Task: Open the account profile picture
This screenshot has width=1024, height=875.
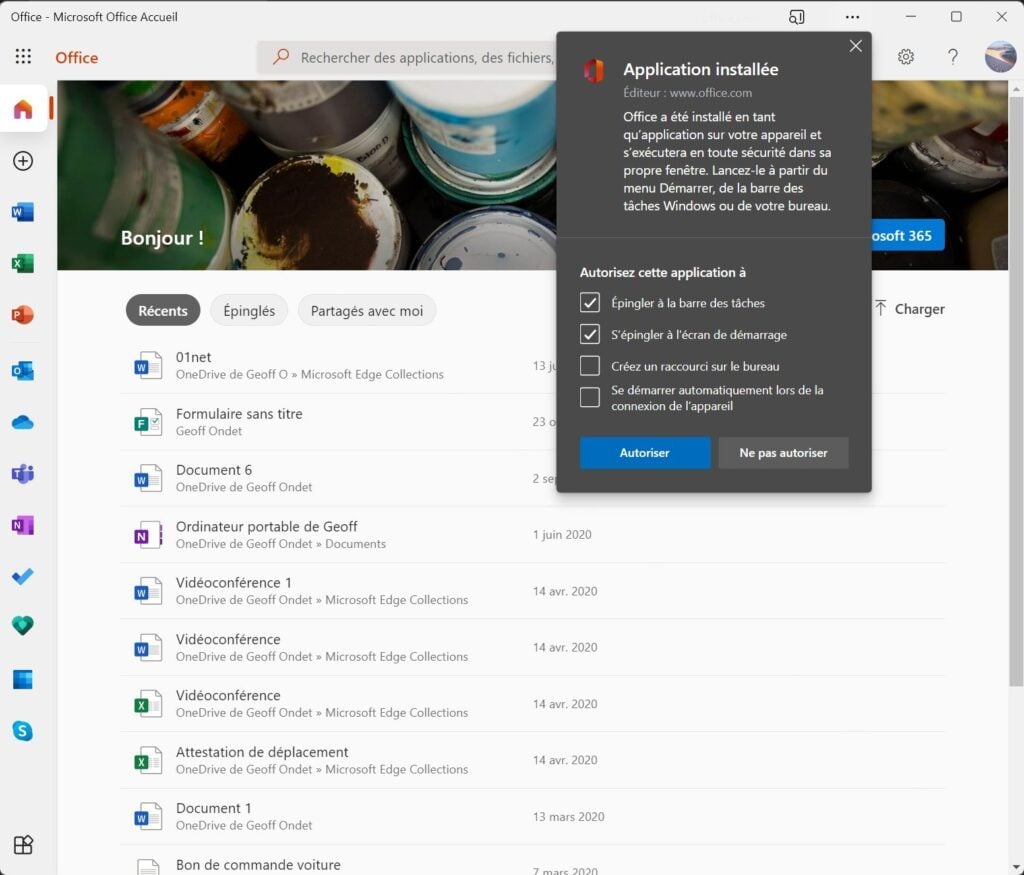Action: click(x=1000, y=57)
